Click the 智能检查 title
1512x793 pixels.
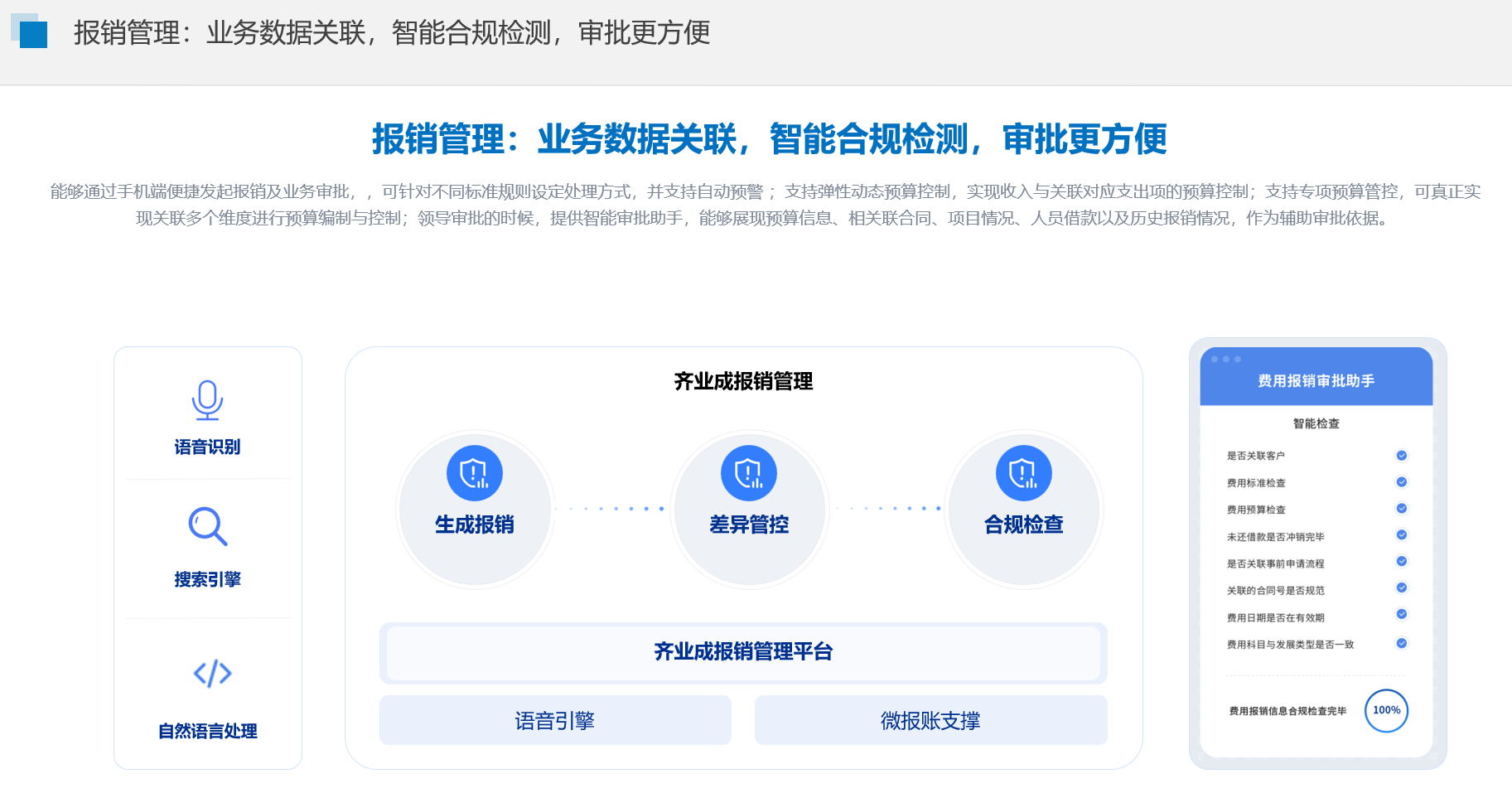1316,423
